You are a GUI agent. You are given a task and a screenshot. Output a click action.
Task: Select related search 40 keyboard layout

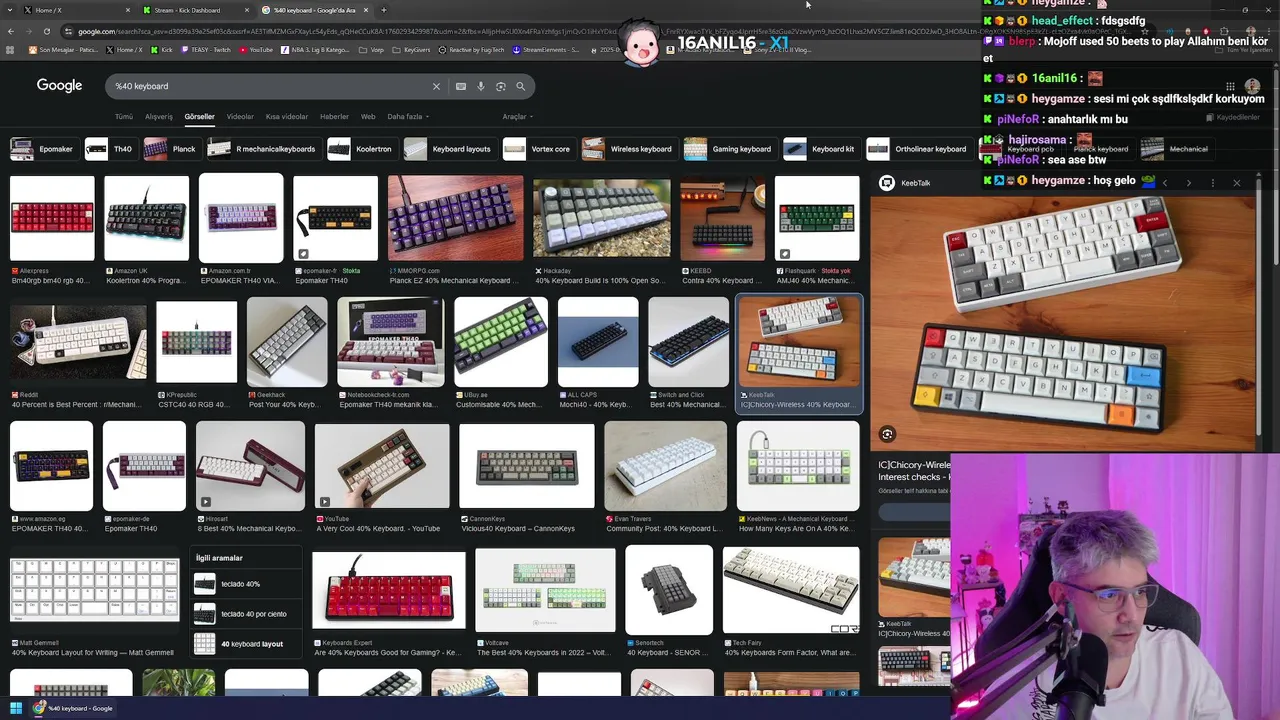247,644
